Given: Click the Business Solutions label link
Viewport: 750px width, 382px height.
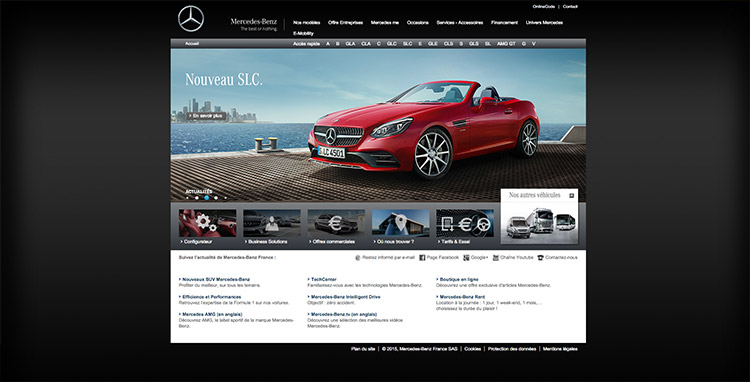Looking at the screenshot, I should click(x=266, y=242).
